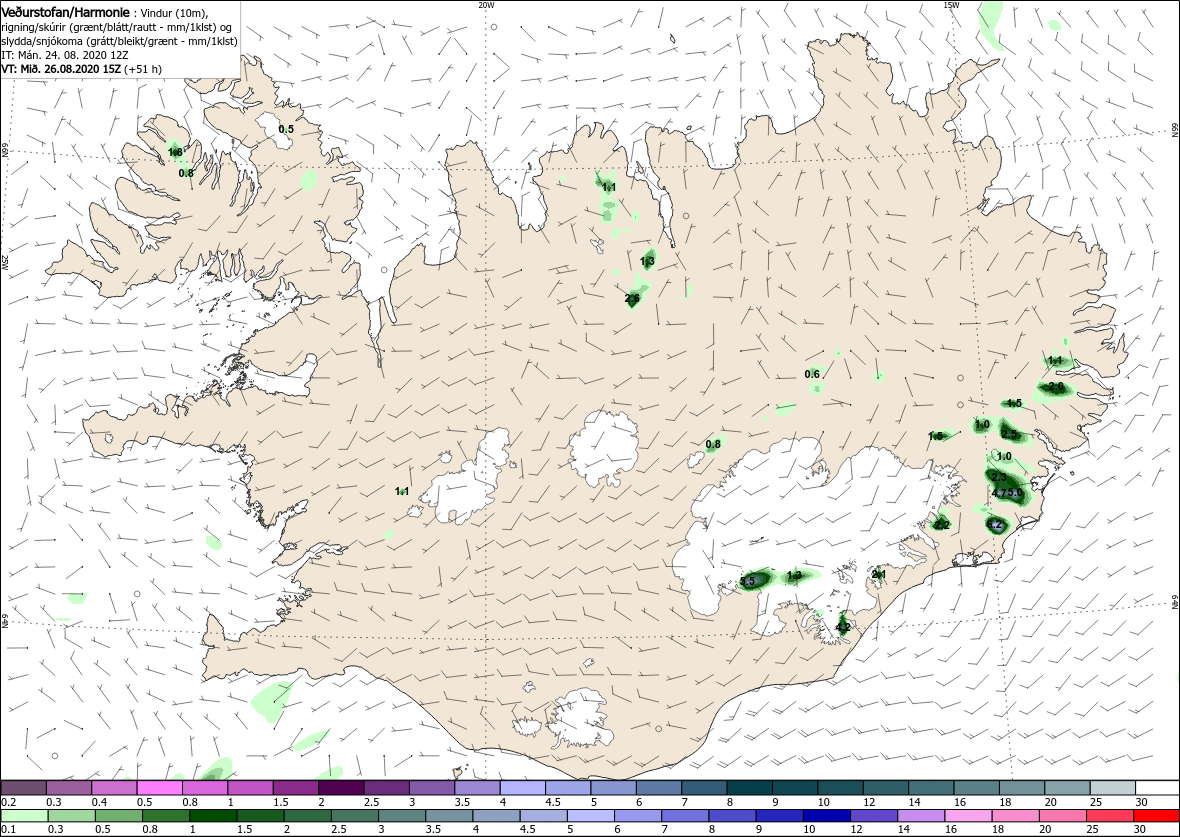Click the '7' label in the bottom legend row
Viewport: 1180px width, 837px height.
tap(665, 829)
